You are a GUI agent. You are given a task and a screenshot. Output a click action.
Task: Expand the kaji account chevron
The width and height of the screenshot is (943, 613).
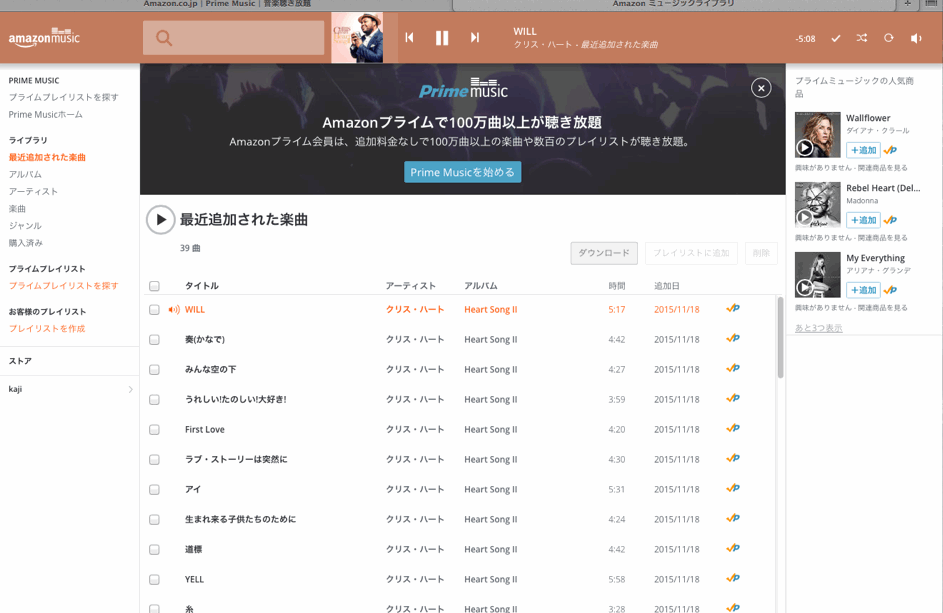point(130,389)
